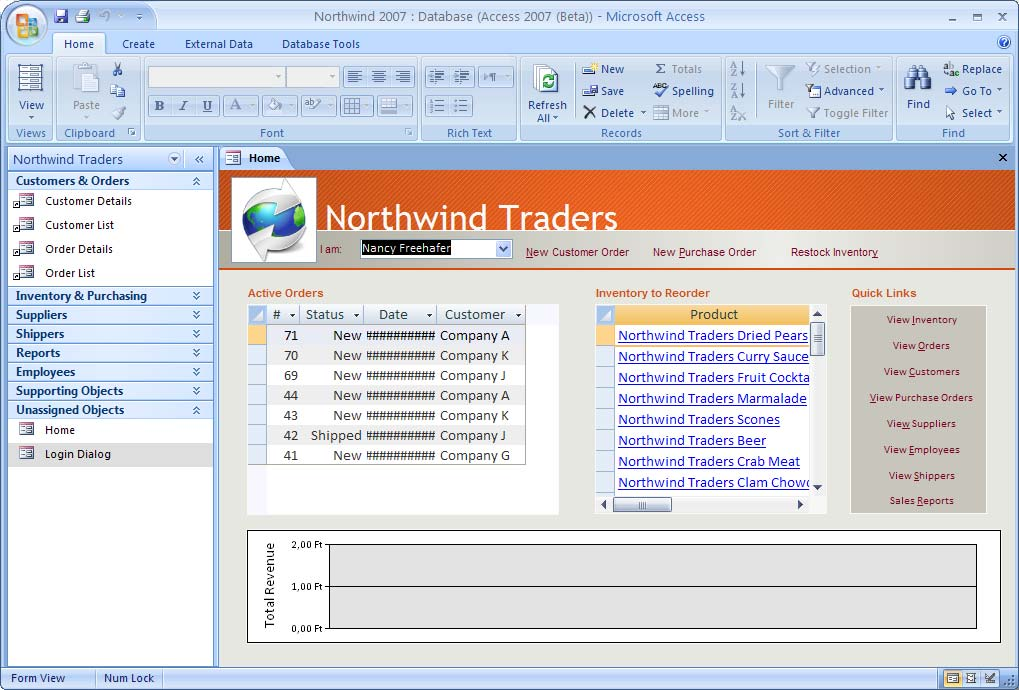Open the External Data ribbon tab
The width and height of the screenshot is (1019, 690).
click(218, 44)
